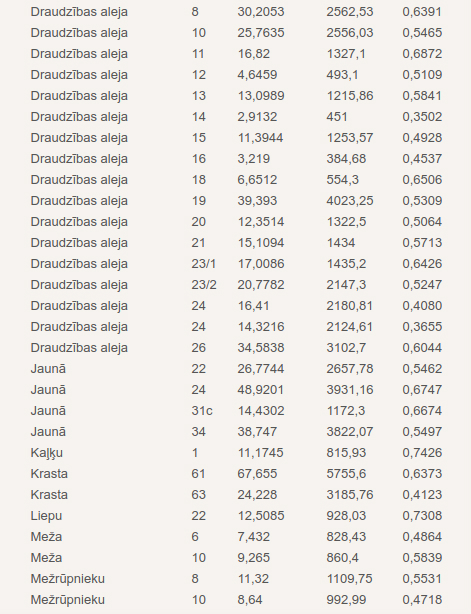471x614 pixels.
Task: Click the 0,6872 value for Draudzības aleja 11
Action: click(x=422, y=54)
